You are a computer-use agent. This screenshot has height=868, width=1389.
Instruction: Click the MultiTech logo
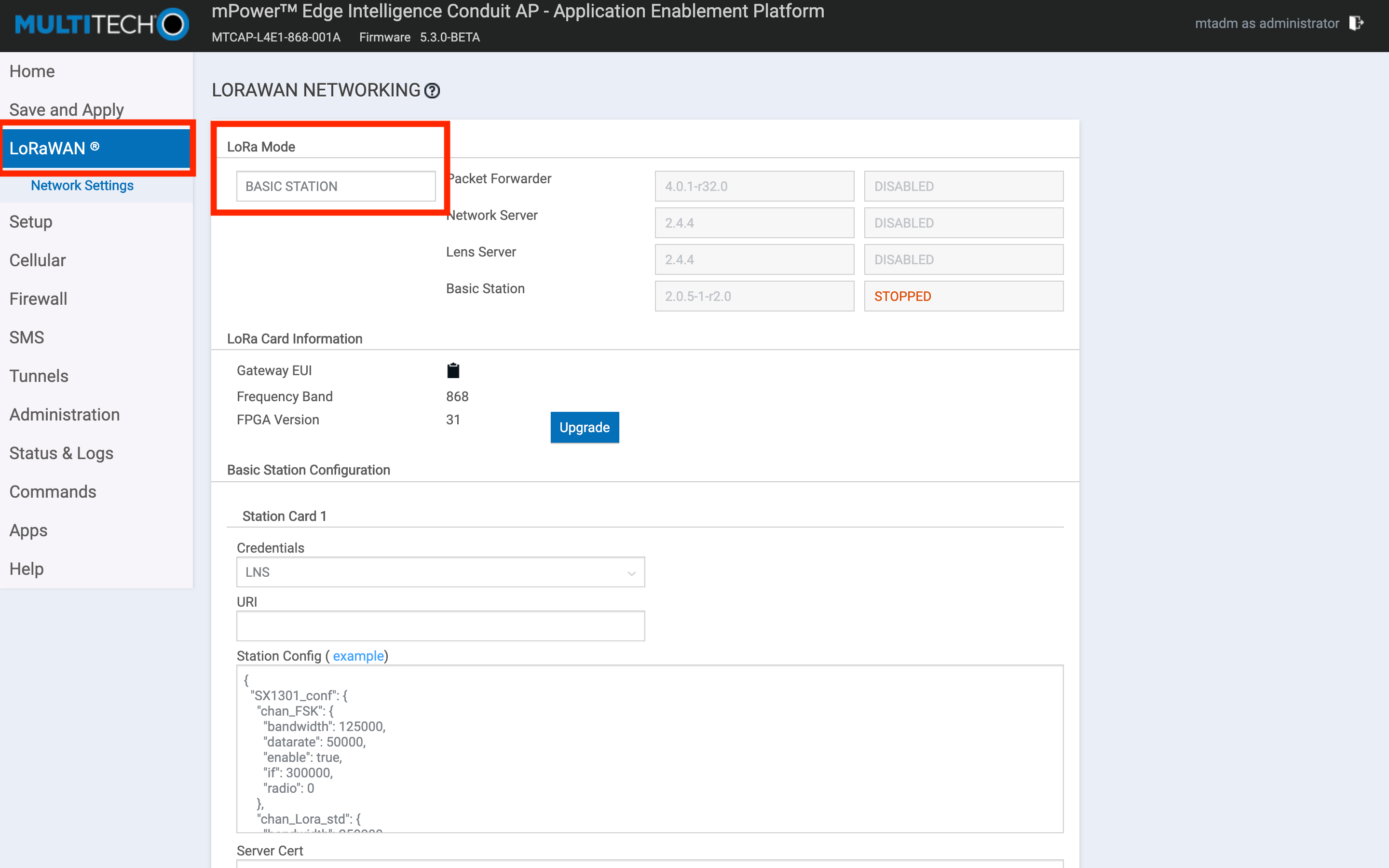point(102,24)
